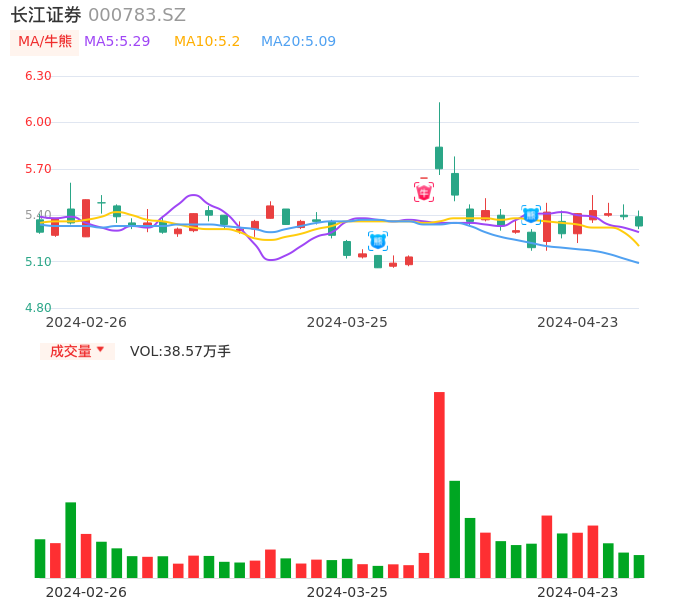Click the stock code 000783.SZ
The height and width of the screenshot is (606, 686).
click(x=137, y=15)
